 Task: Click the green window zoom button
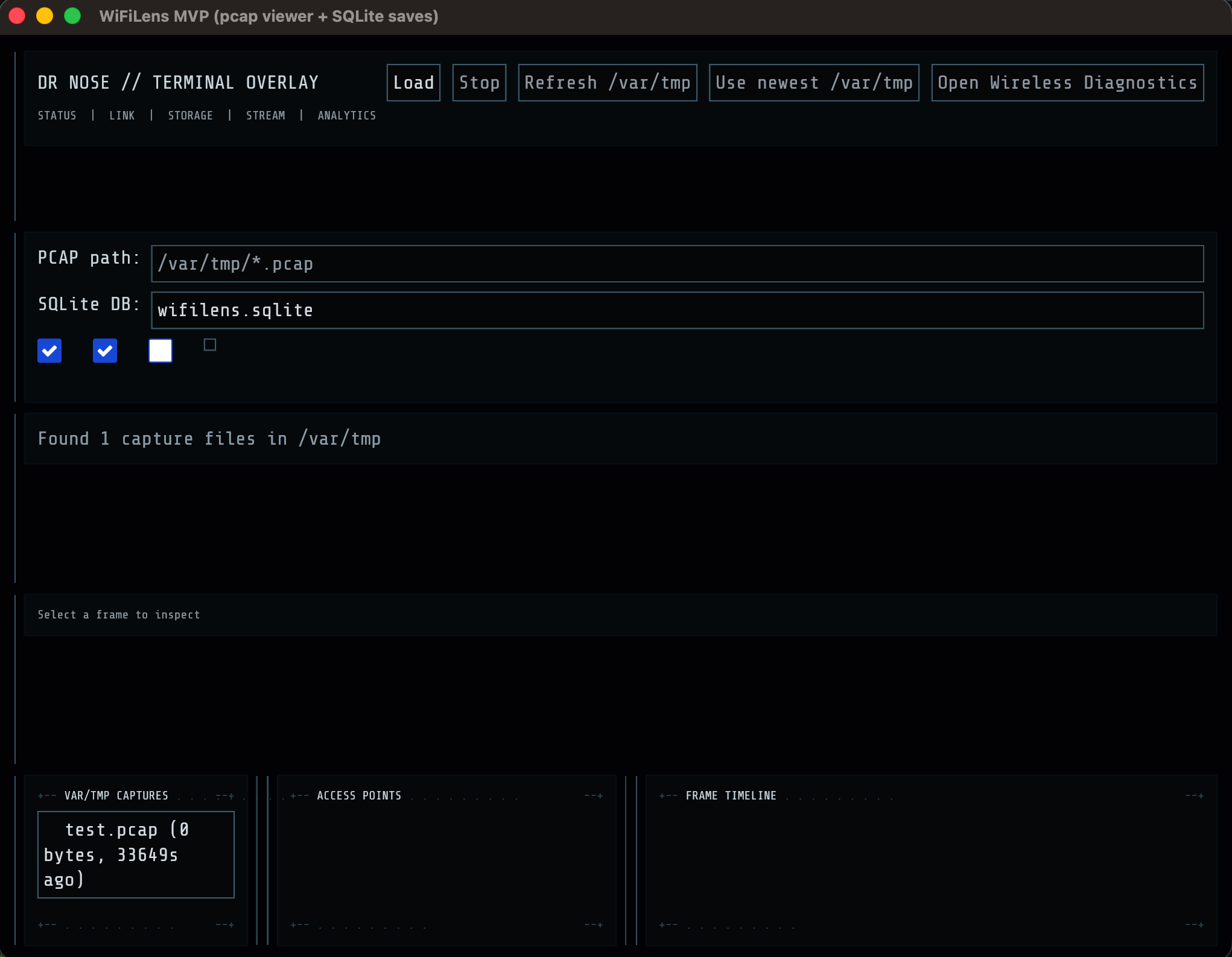[72, 16]
